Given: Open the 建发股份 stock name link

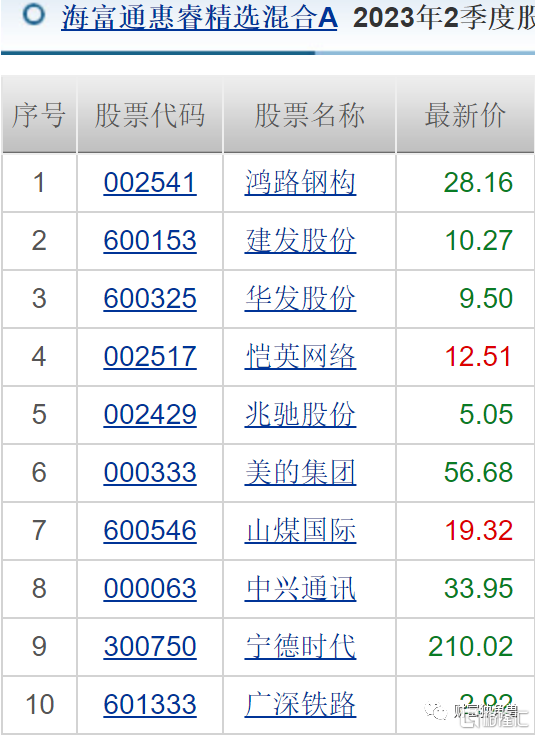Looking at the screenshot, I should (300, 240).
